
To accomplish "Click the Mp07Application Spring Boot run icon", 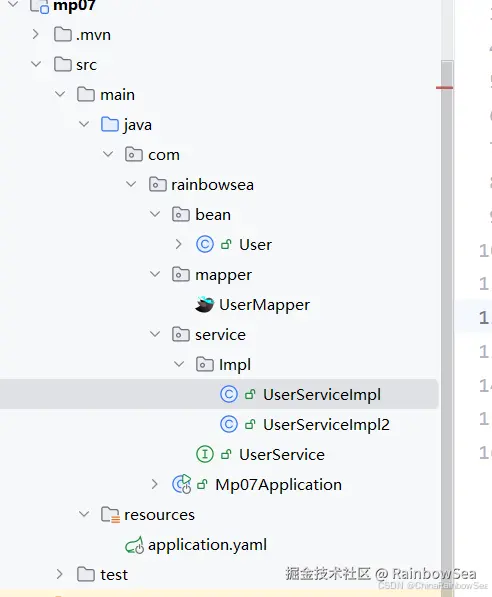I will [182, 484].
